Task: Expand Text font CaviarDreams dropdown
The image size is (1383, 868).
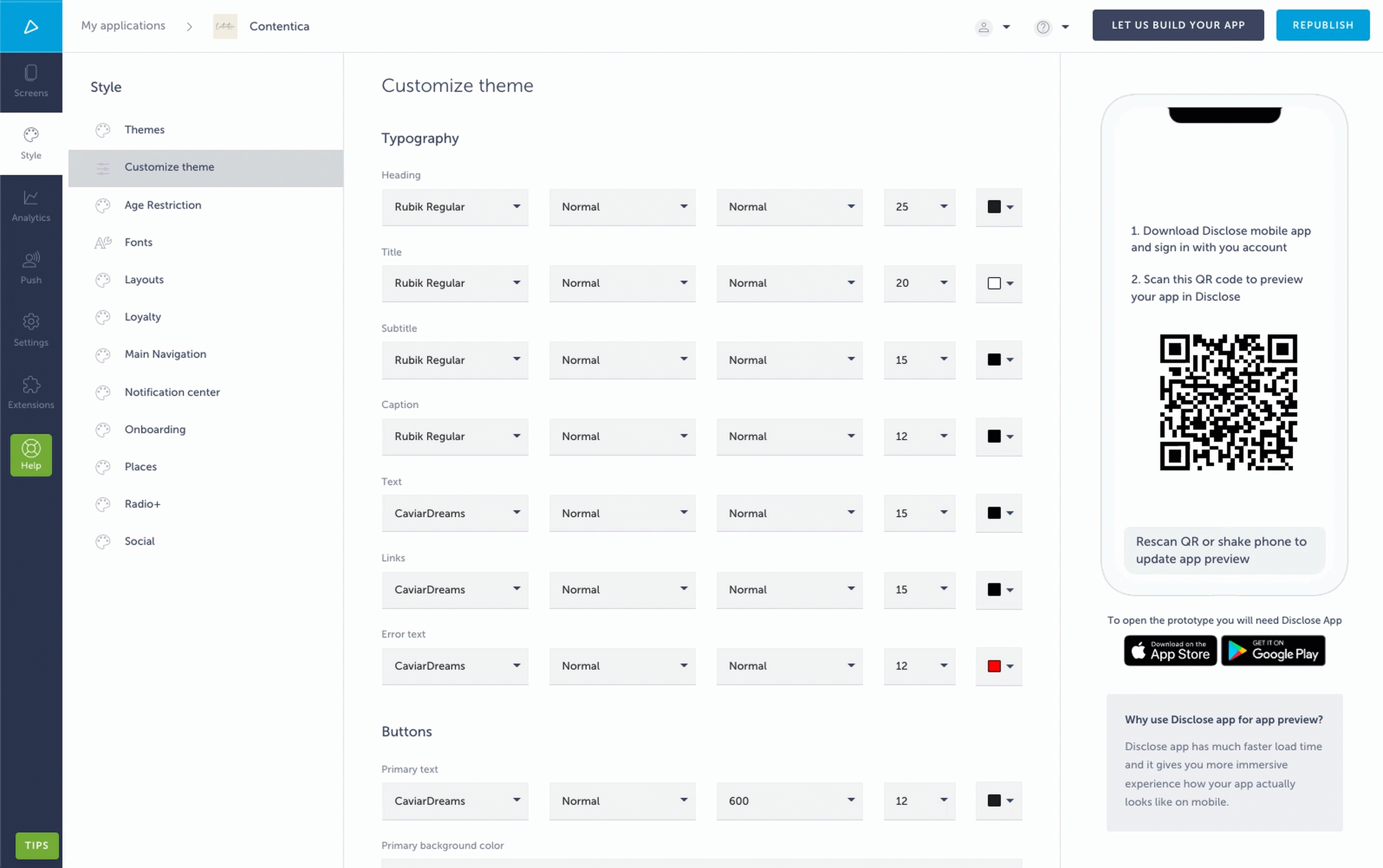Action: (x=455, y=513)
